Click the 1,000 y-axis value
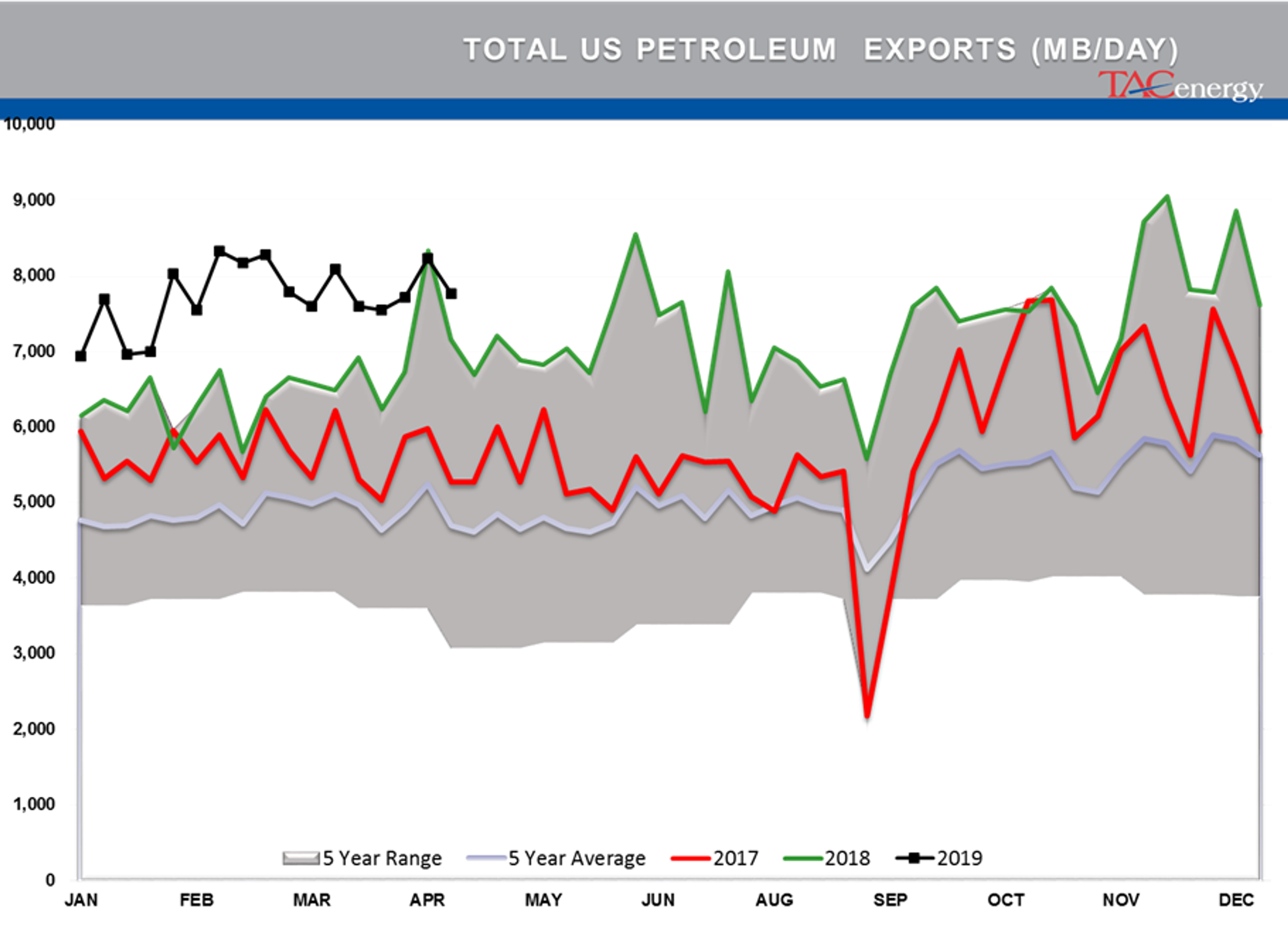Image resolution: width=1288 pixels, height=933 pixels. (34, 805)
